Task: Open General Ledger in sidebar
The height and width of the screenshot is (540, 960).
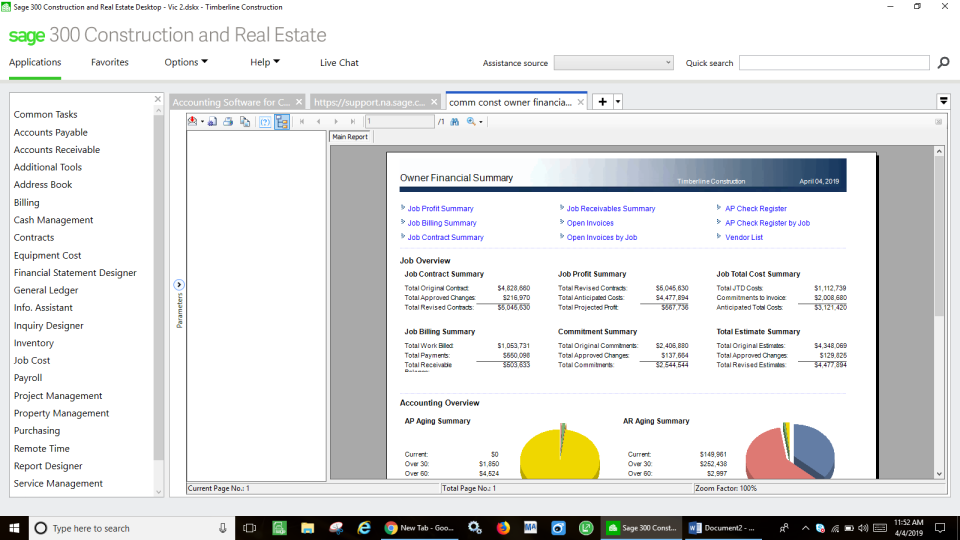Action: pyautogui.click(x=46, y=290)
